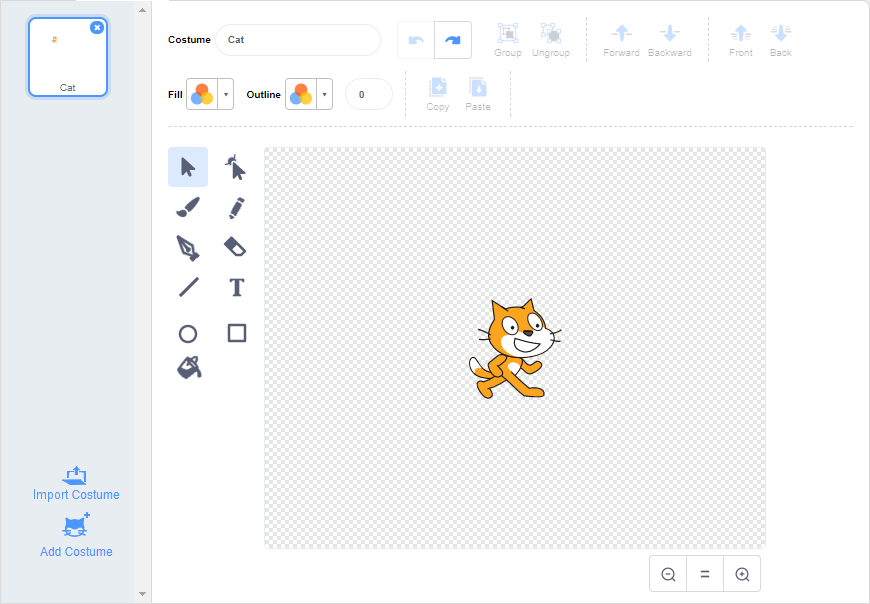870x604 pixels.
Task: Switch to the Reshape tool
Action: [x=236, y=167]
